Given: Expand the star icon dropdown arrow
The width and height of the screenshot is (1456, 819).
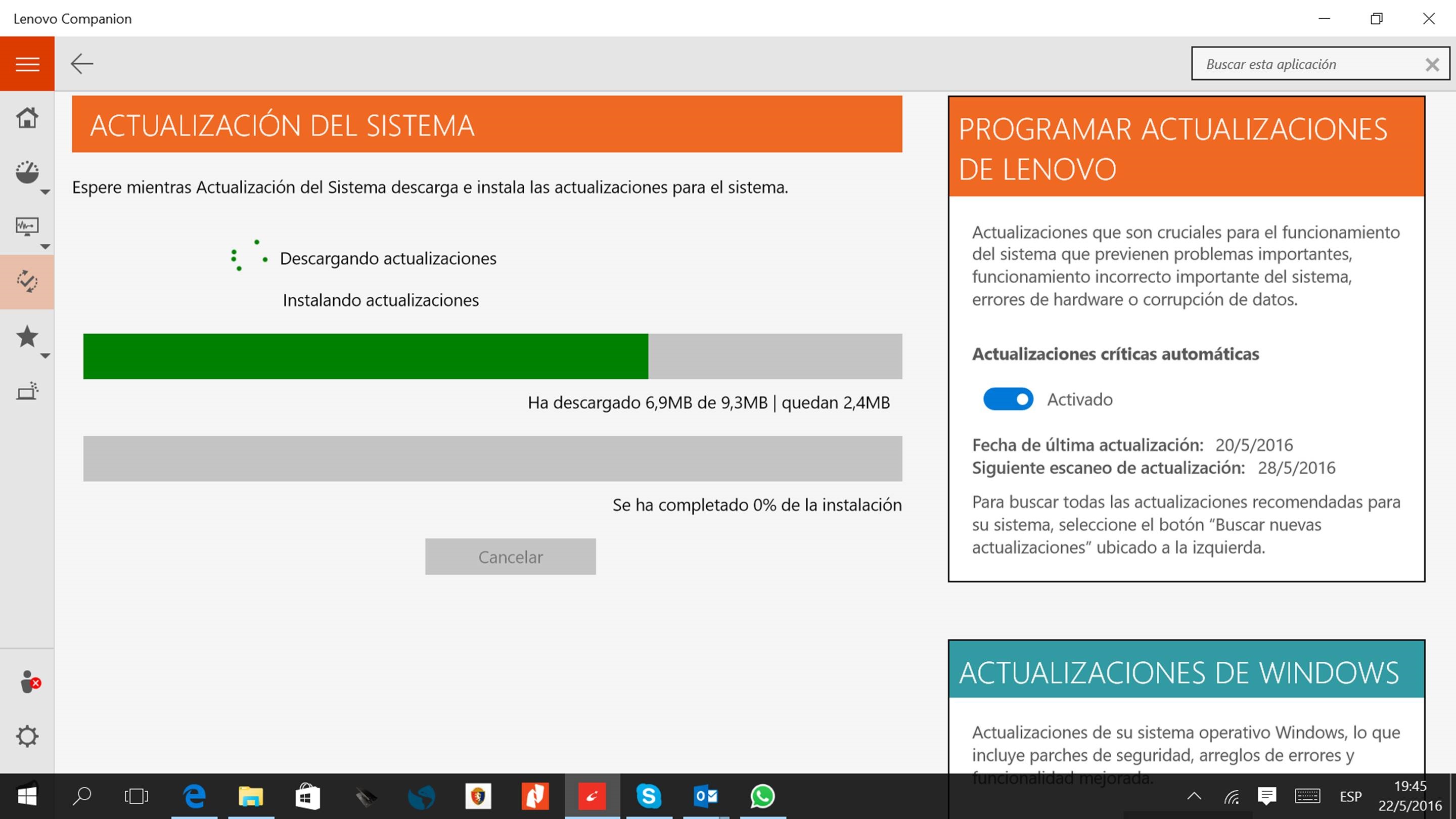Looking at the screenshot, I should [x=46, y=355].
